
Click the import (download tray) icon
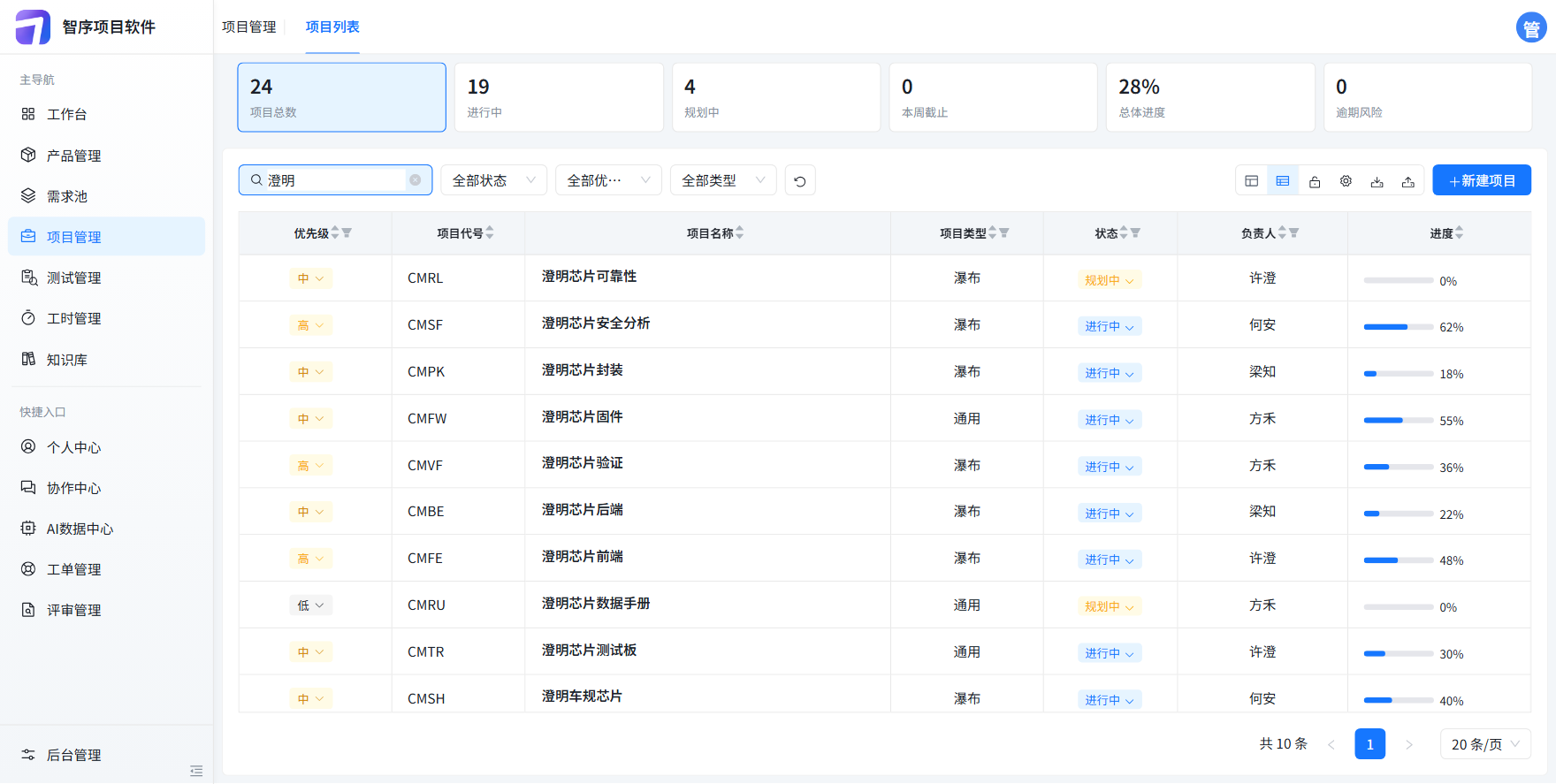coord(1377,181)
